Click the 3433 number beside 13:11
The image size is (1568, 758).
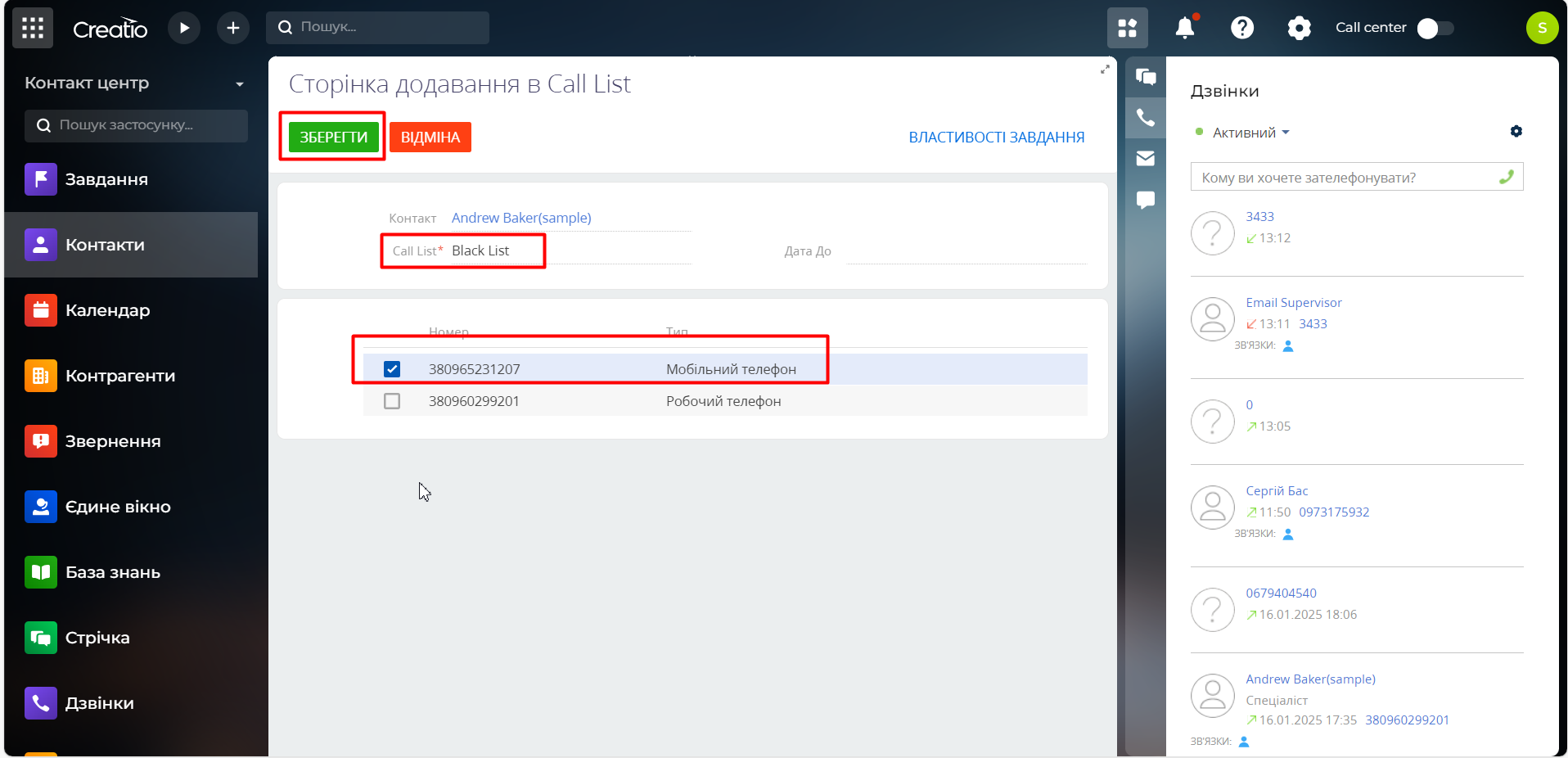[x=1313, y=324]
